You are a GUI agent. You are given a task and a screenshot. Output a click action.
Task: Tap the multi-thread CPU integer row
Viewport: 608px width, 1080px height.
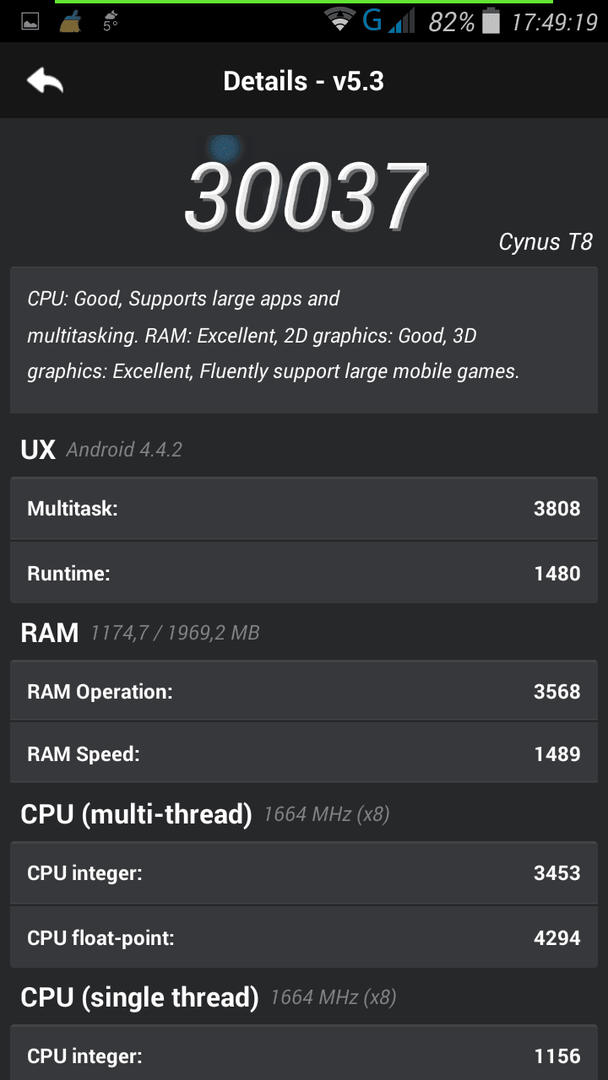click(304, 873)
